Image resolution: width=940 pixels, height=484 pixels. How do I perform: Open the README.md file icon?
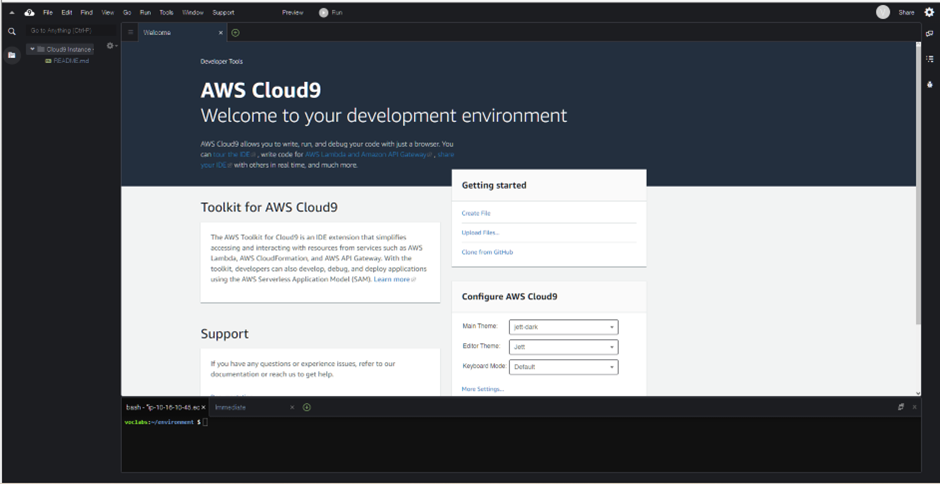click(x=48, y=61)
